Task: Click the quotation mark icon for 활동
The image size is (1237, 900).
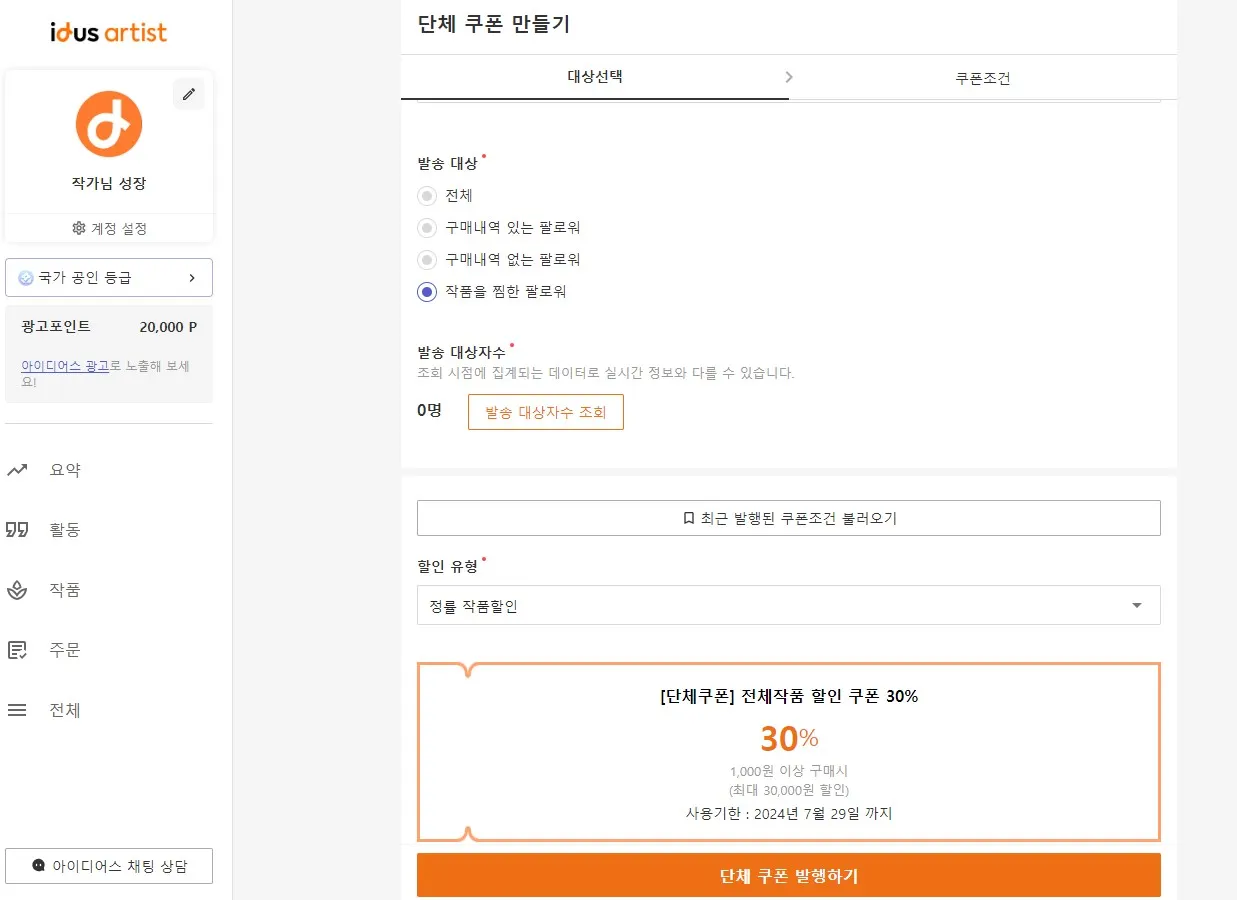Action: pyautogui.click(x=17, y=530)
